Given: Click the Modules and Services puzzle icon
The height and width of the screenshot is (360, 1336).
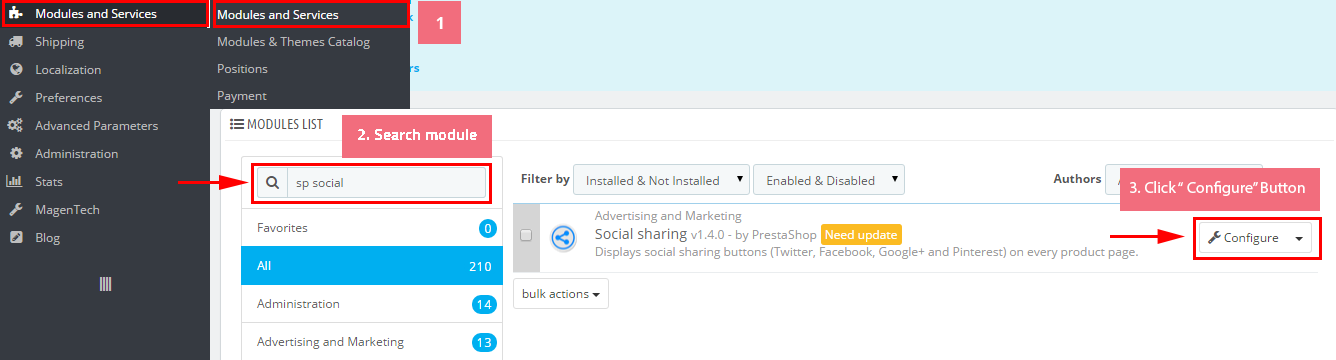Looking at the screenshot, I should pyautogui.click(x=15, y=14).
